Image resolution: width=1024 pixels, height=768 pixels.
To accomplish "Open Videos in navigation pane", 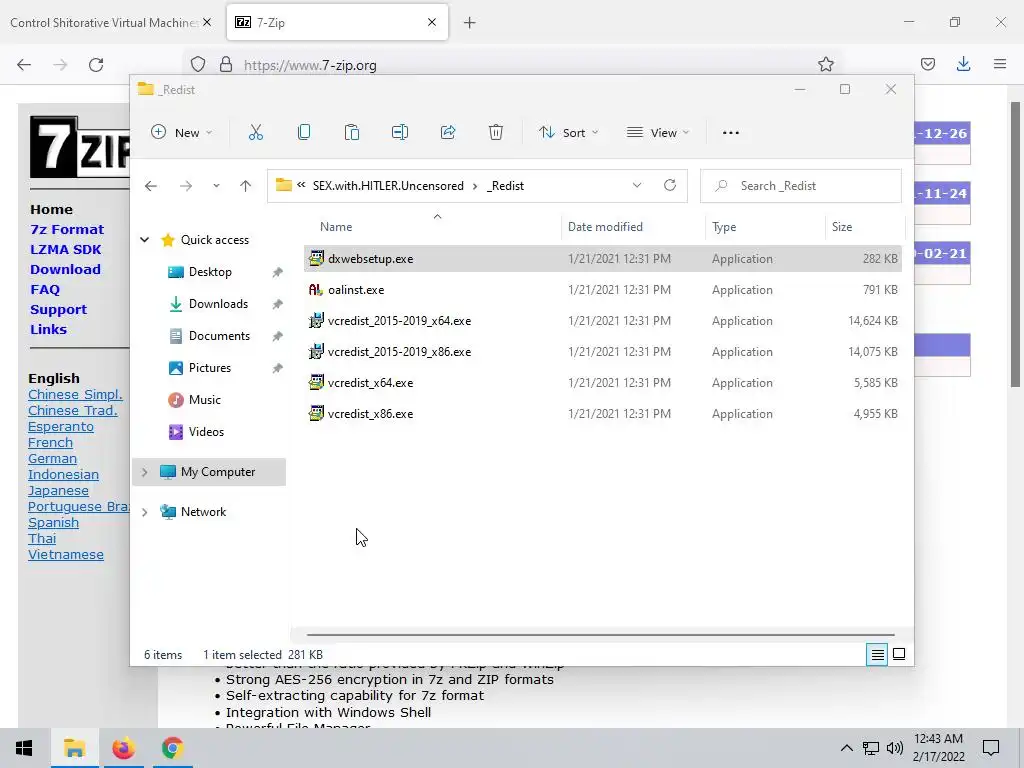I will point(206,432).
